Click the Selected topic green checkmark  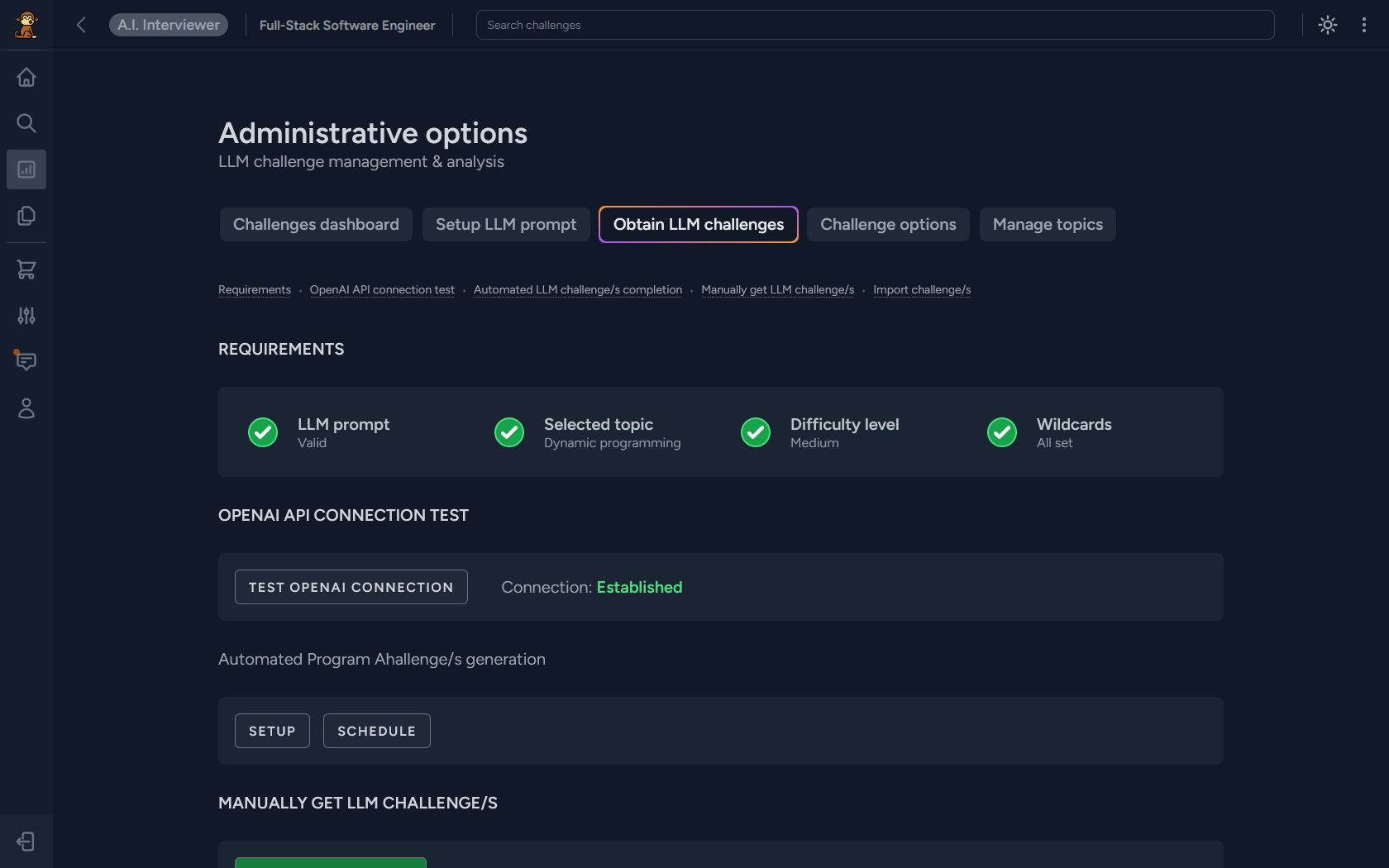[x=509, y=432]
